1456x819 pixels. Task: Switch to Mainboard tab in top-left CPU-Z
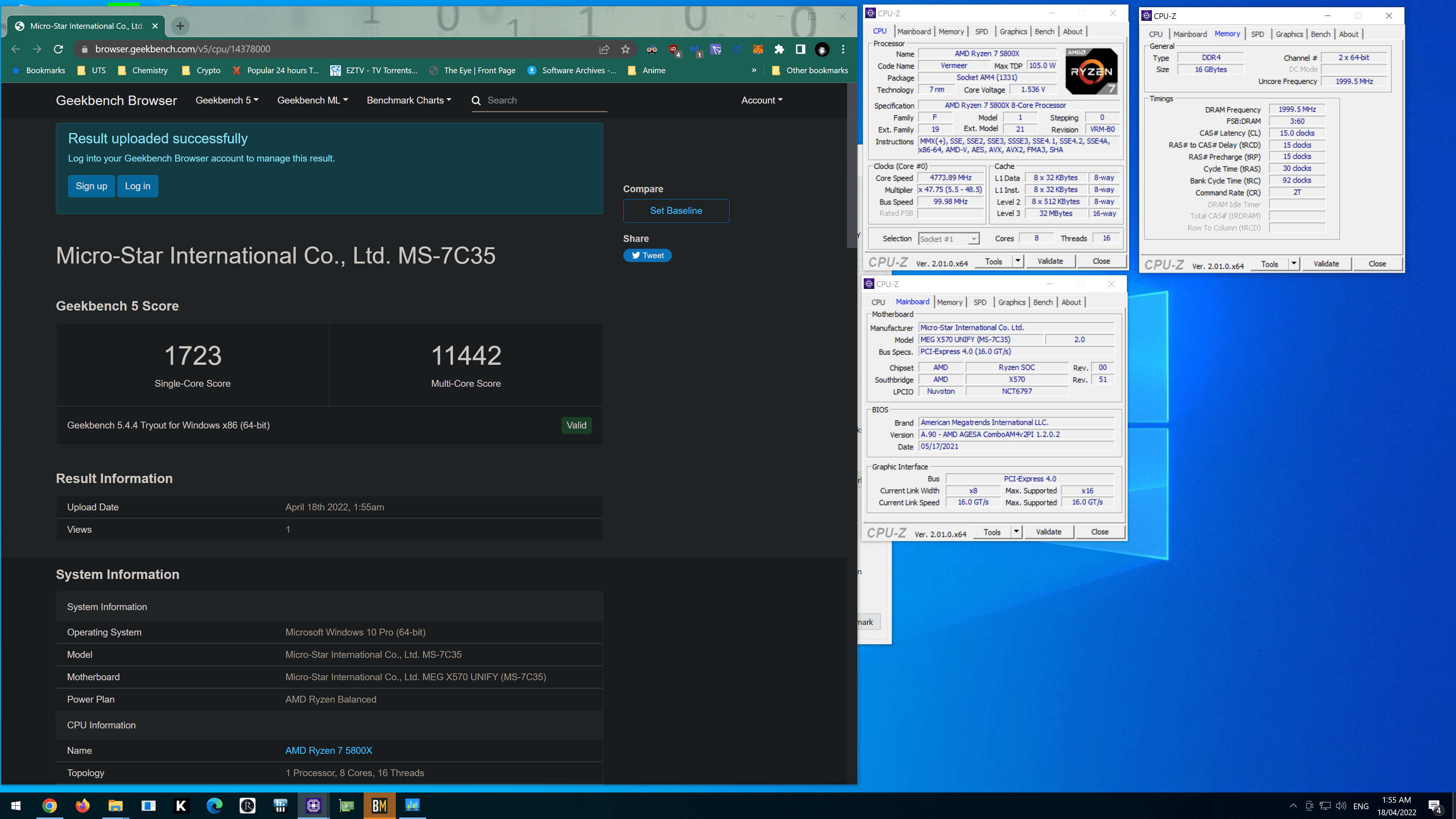click(x=913, y=31)
